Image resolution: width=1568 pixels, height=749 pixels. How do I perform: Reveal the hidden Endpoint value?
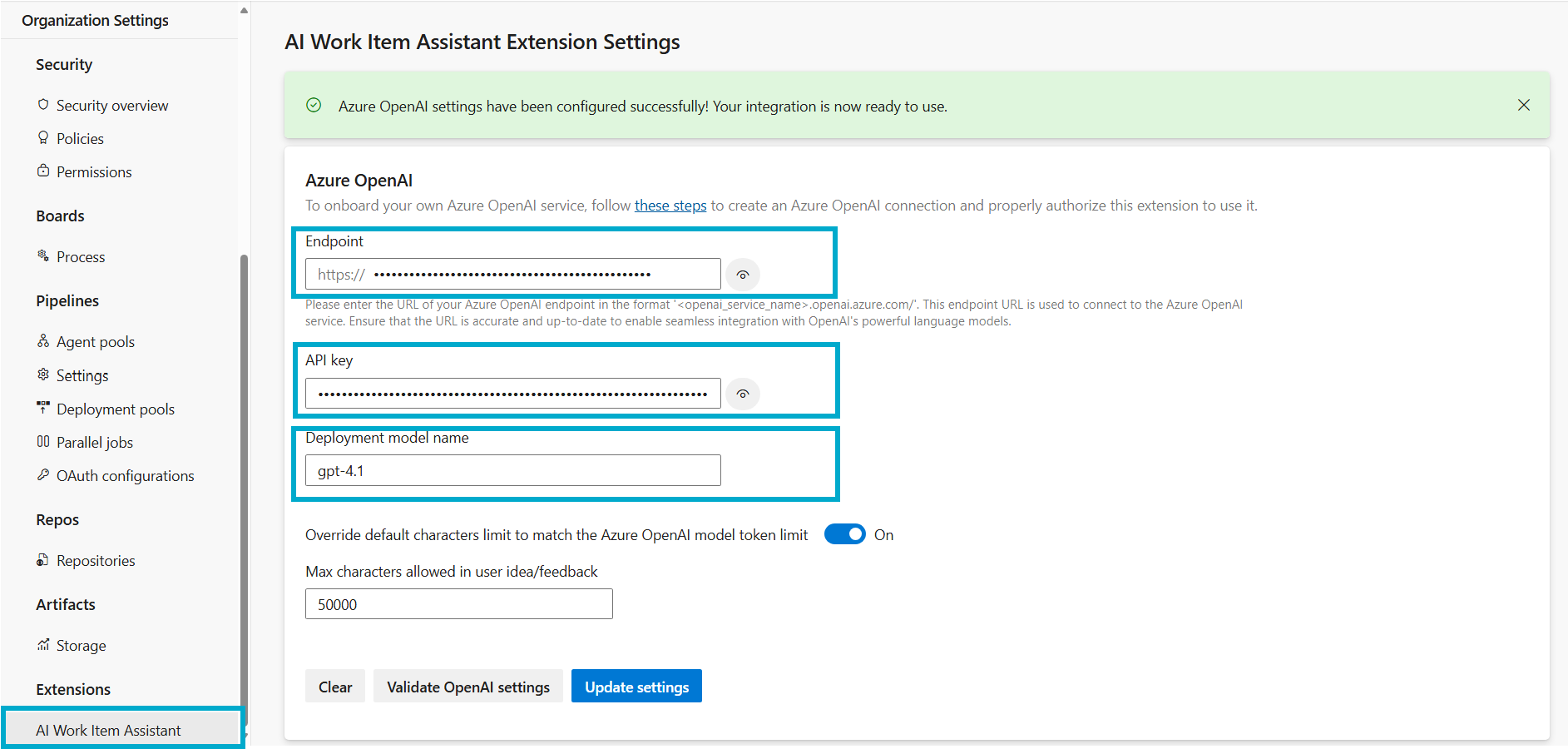(742, 274)
